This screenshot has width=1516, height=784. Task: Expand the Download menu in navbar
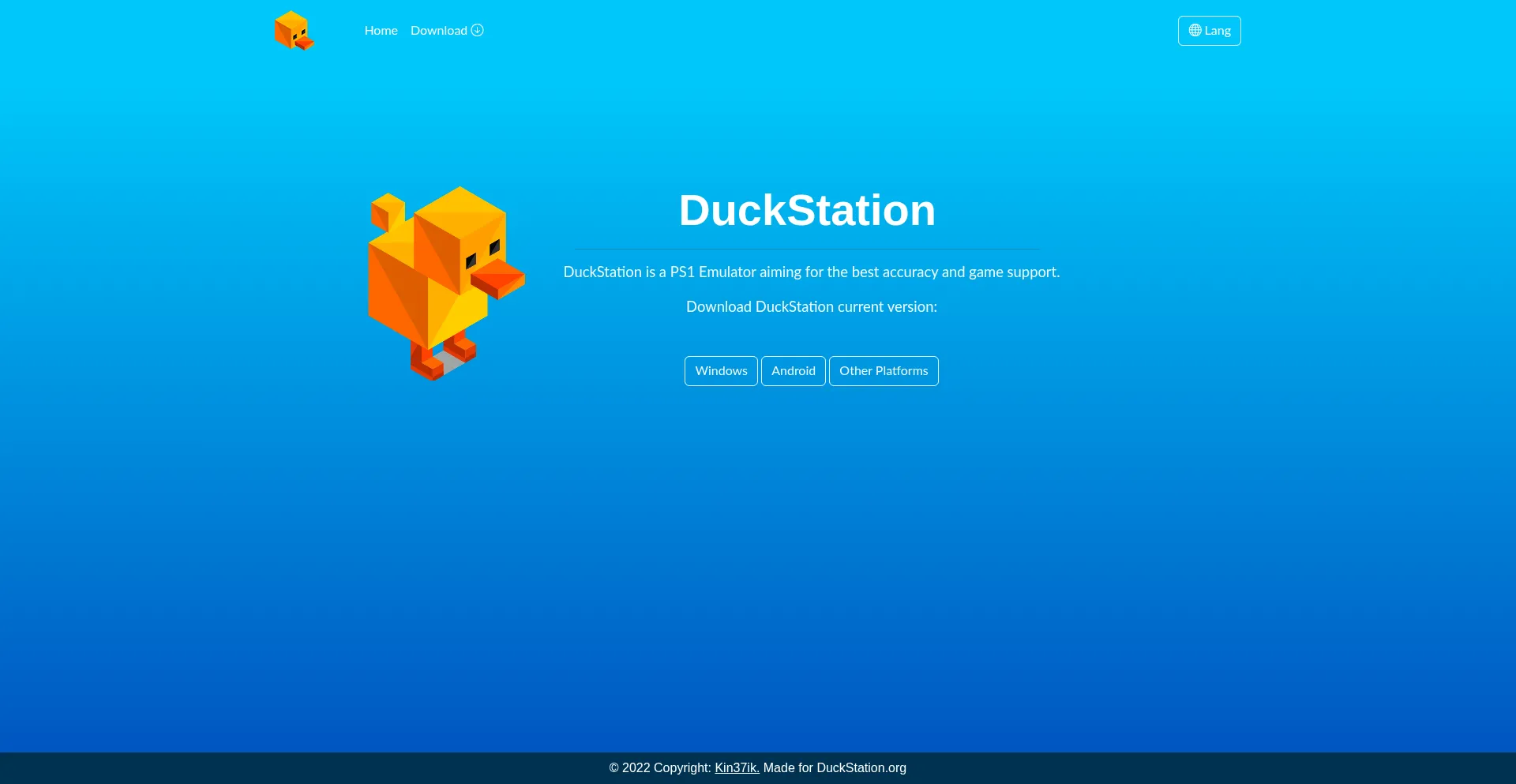(x=439, y=31)
